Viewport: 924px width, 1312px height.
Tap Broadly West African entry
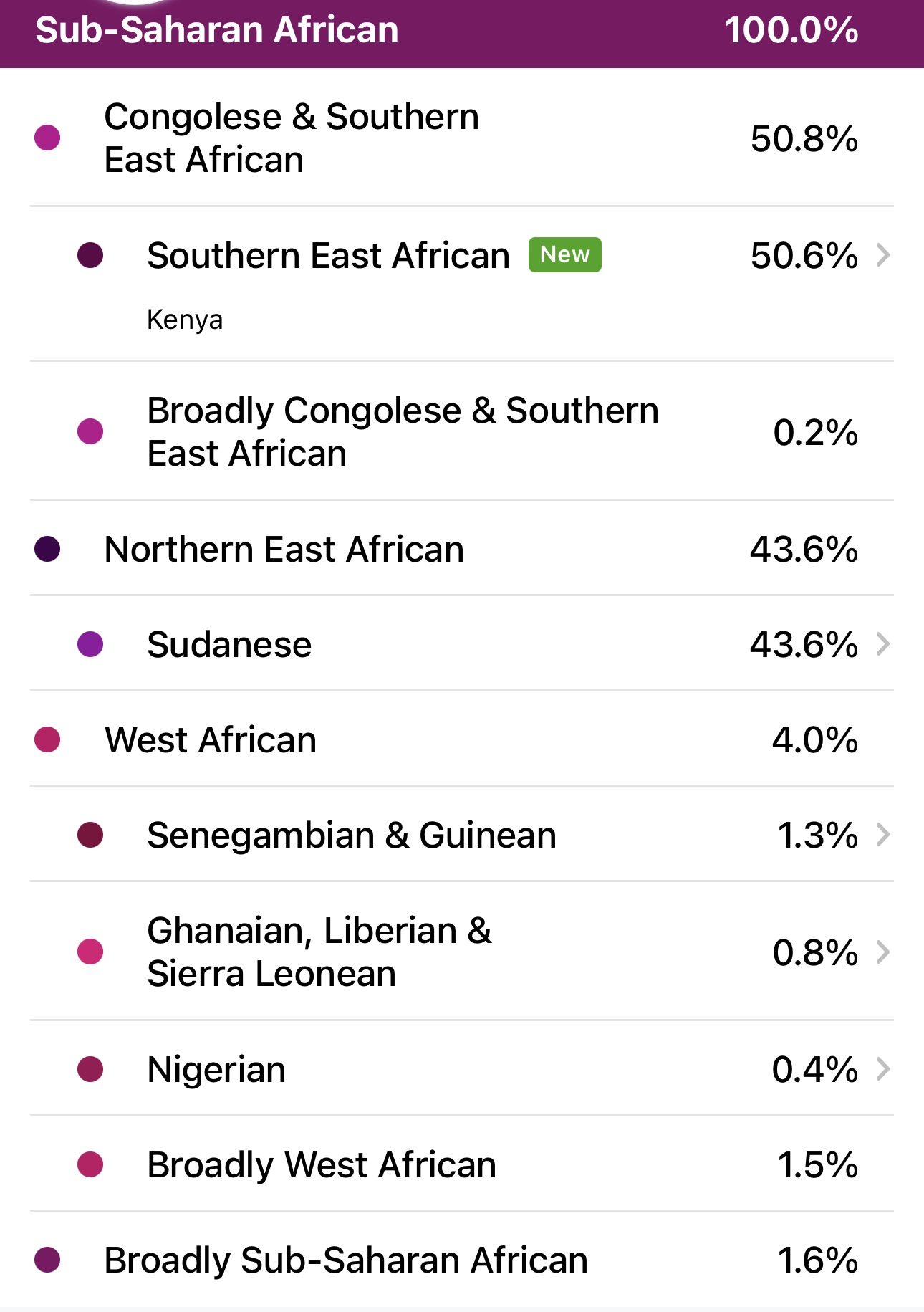click(x=462, y=1164)
